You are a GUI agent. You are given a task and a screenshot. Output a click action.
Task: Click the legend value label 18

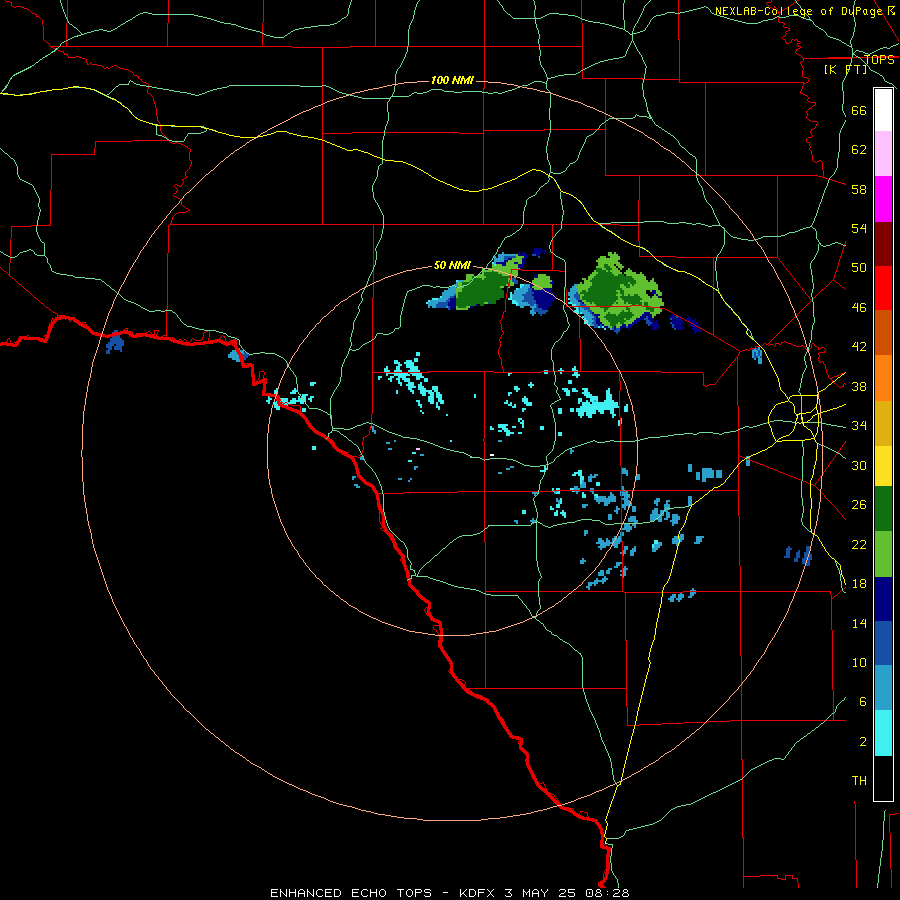[x=859, y=584]
